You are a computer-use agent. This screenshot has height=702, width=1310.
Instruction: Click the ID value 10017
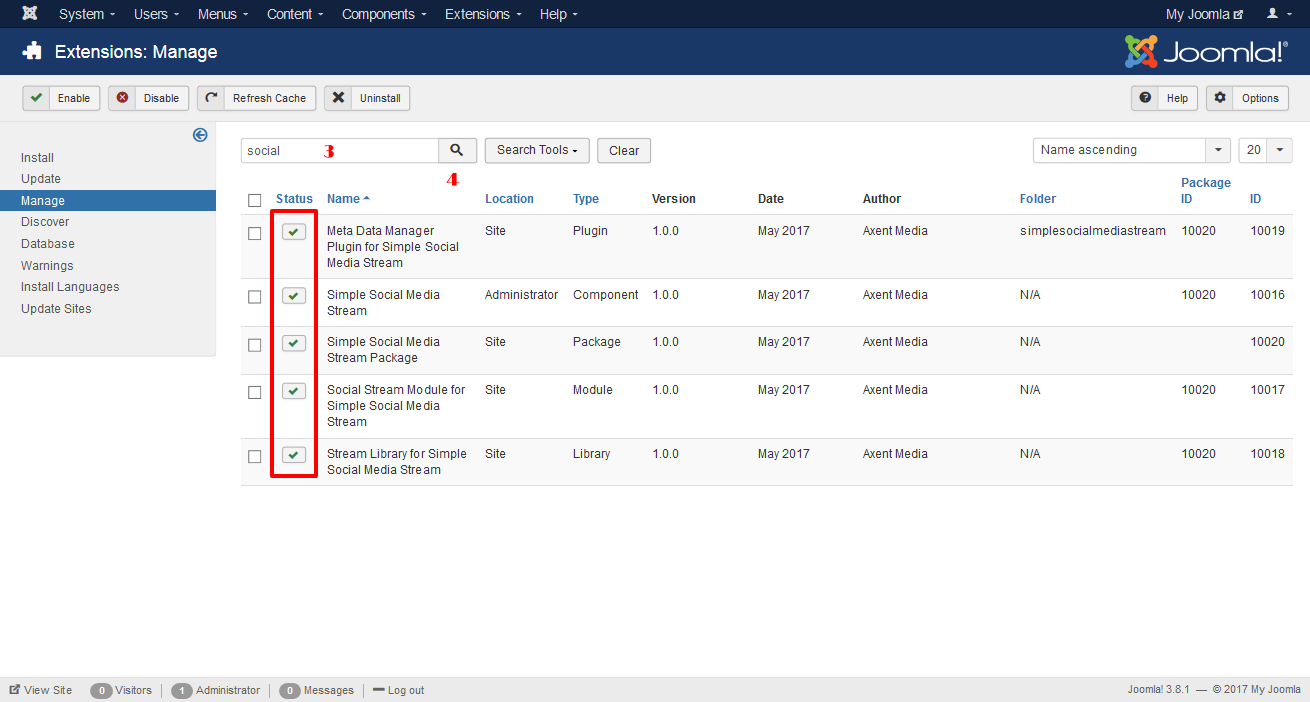tap(1267, 390)
